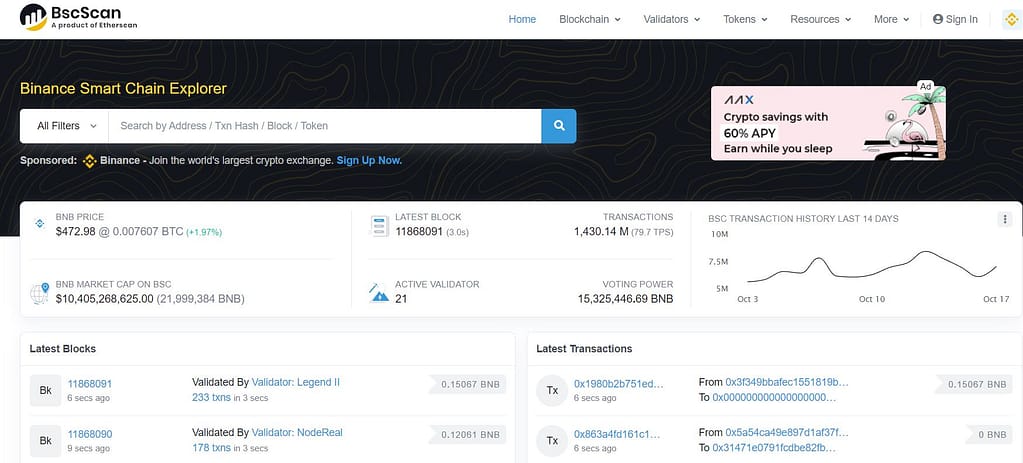Click the Ad label on the AAX banner
This screenshot has height=463, width=1023.
tap(925, 86)
